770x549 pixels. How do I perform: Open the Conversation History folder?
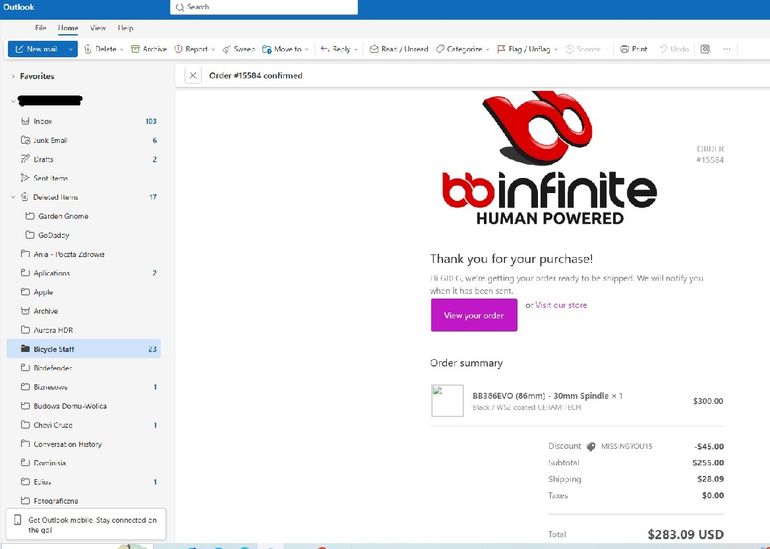(x=83, y=444)
